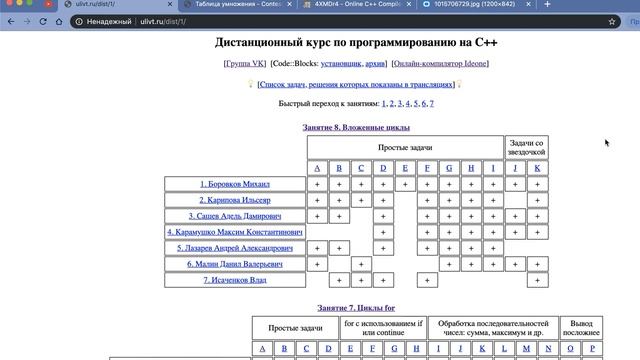
Task: Open student 6. Малин Данил Валерьевич link
Action: (x=235, y=264)
